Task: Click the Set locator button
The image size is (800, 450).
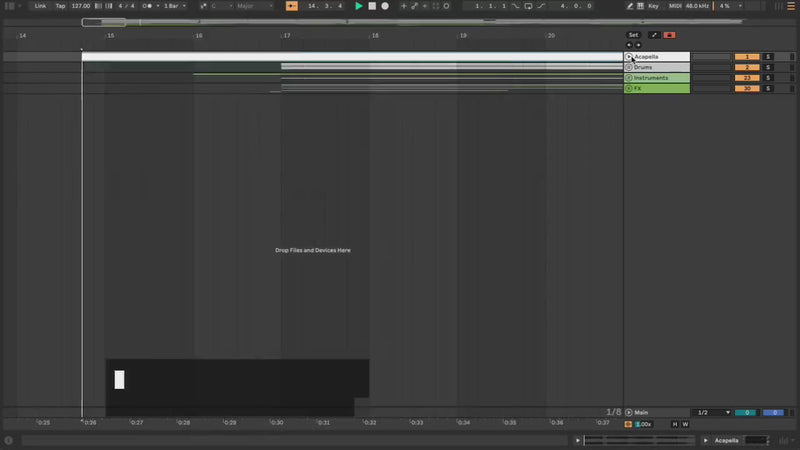Action: (633, 35)
